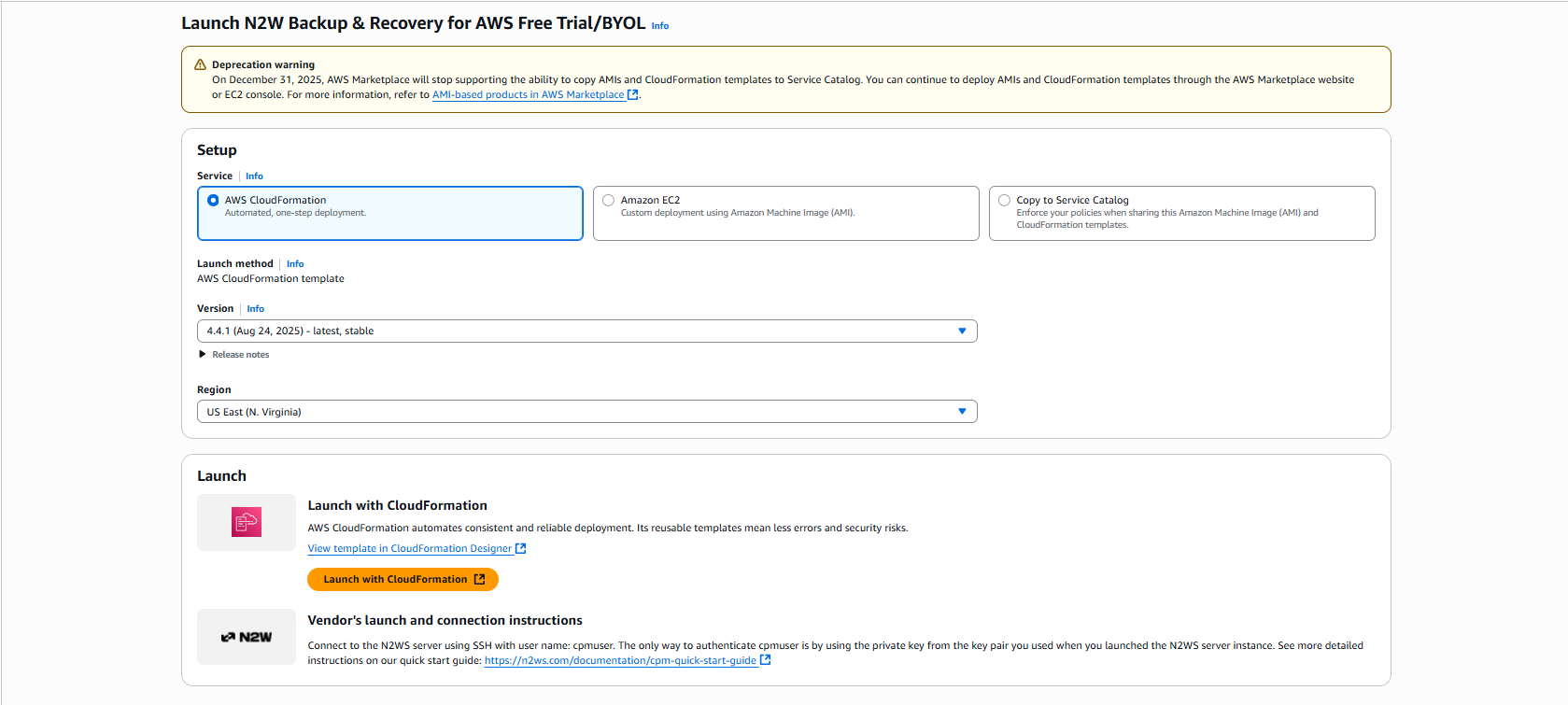This screenshot has width=1568, height=705.
Task: Click external-link icon beside AMI-based products link
Action: (633, 94)
